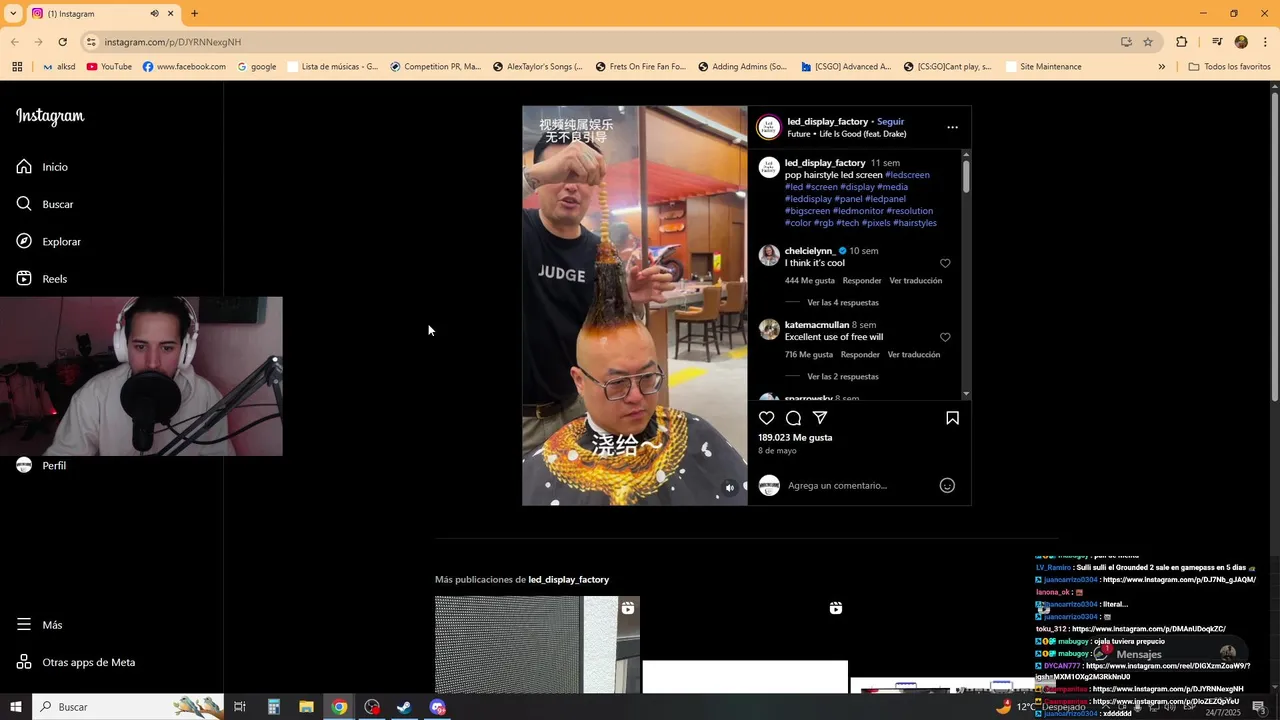
Task: Open Más menu in sidebar
Action: tap(40, 625)
